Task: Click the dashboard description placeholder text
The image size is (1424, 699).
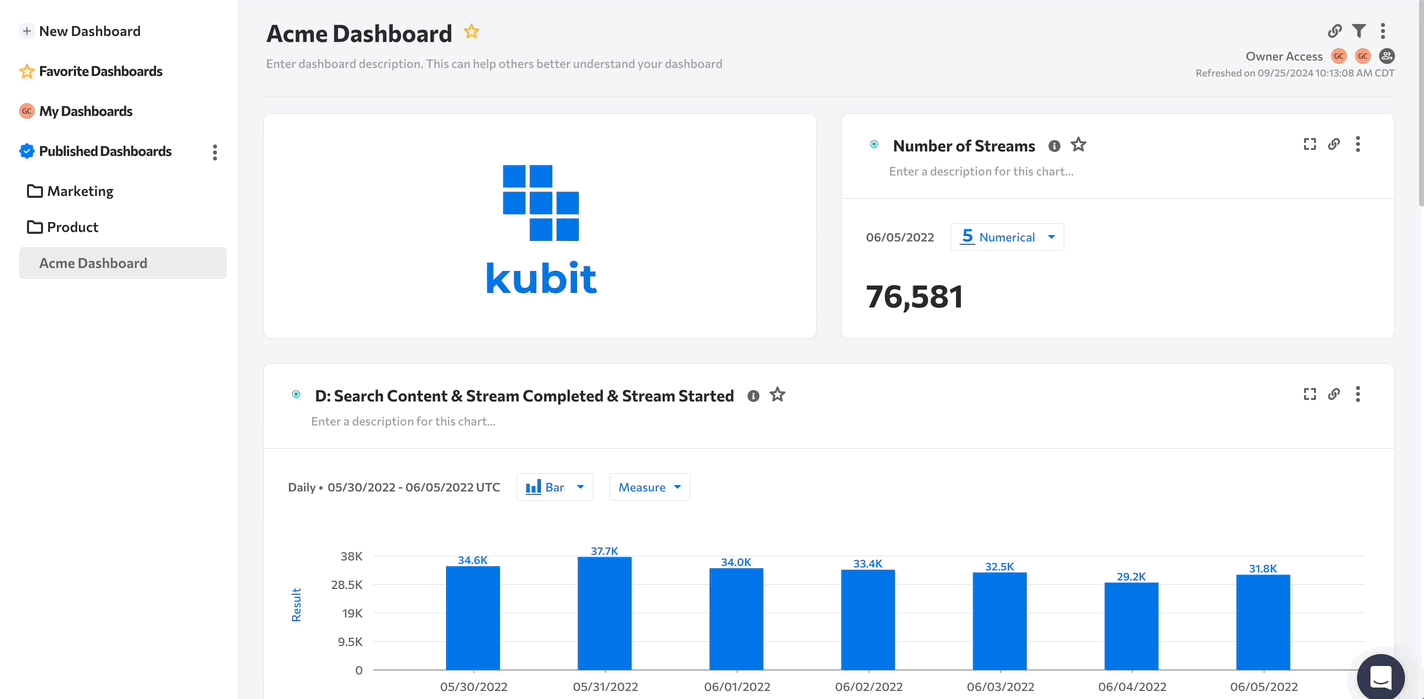Action: (494, 64)
